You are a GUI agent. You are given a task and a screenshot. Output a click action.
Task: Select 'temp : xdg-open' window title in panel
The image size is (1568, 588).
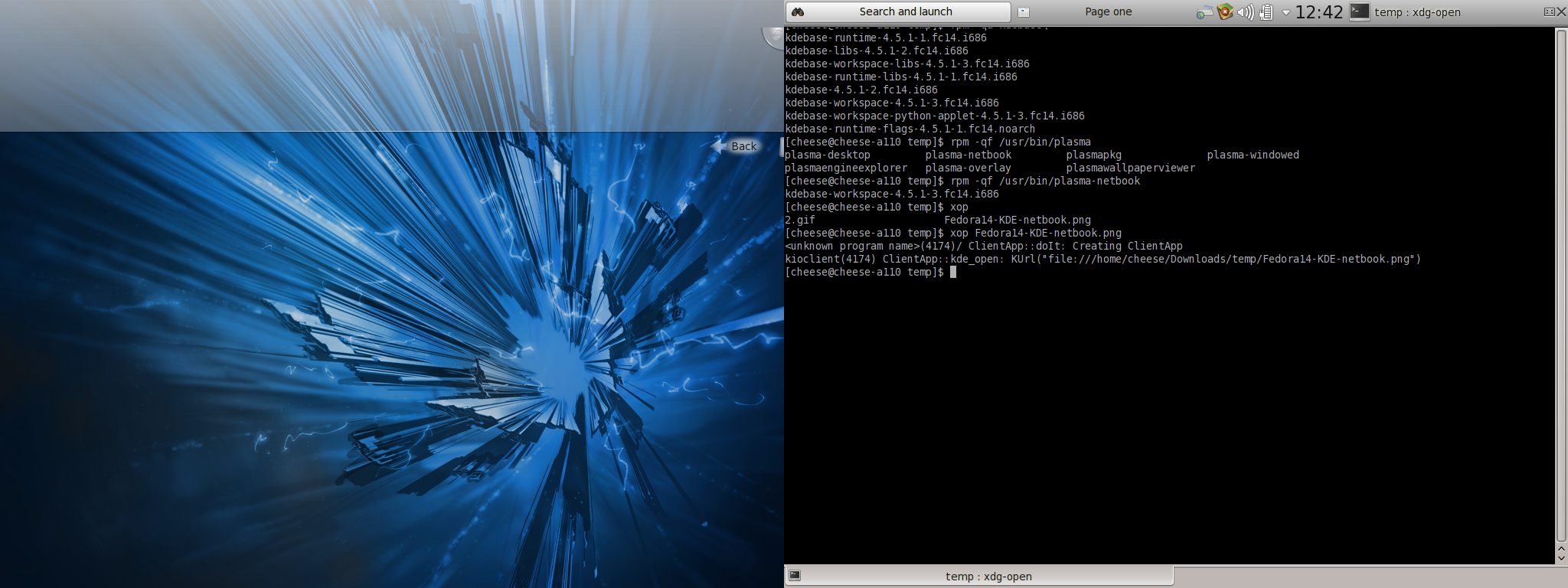(x=1417, y=11)
